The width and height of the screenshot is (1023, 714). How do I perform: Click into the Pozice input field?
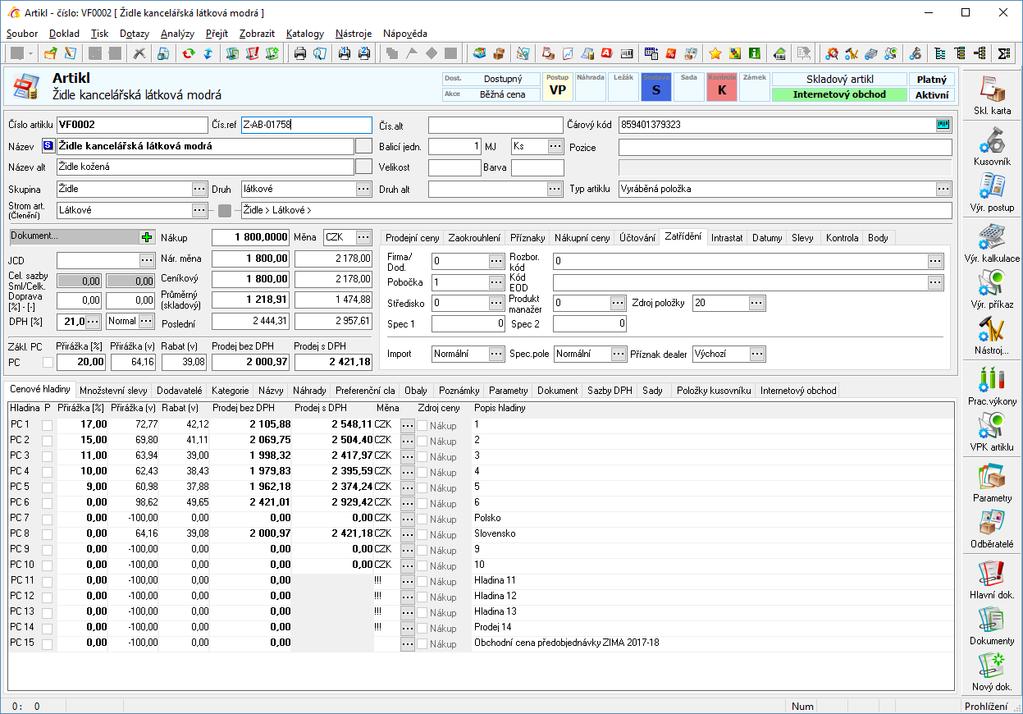pyautogui.click(x=785, y=147)
